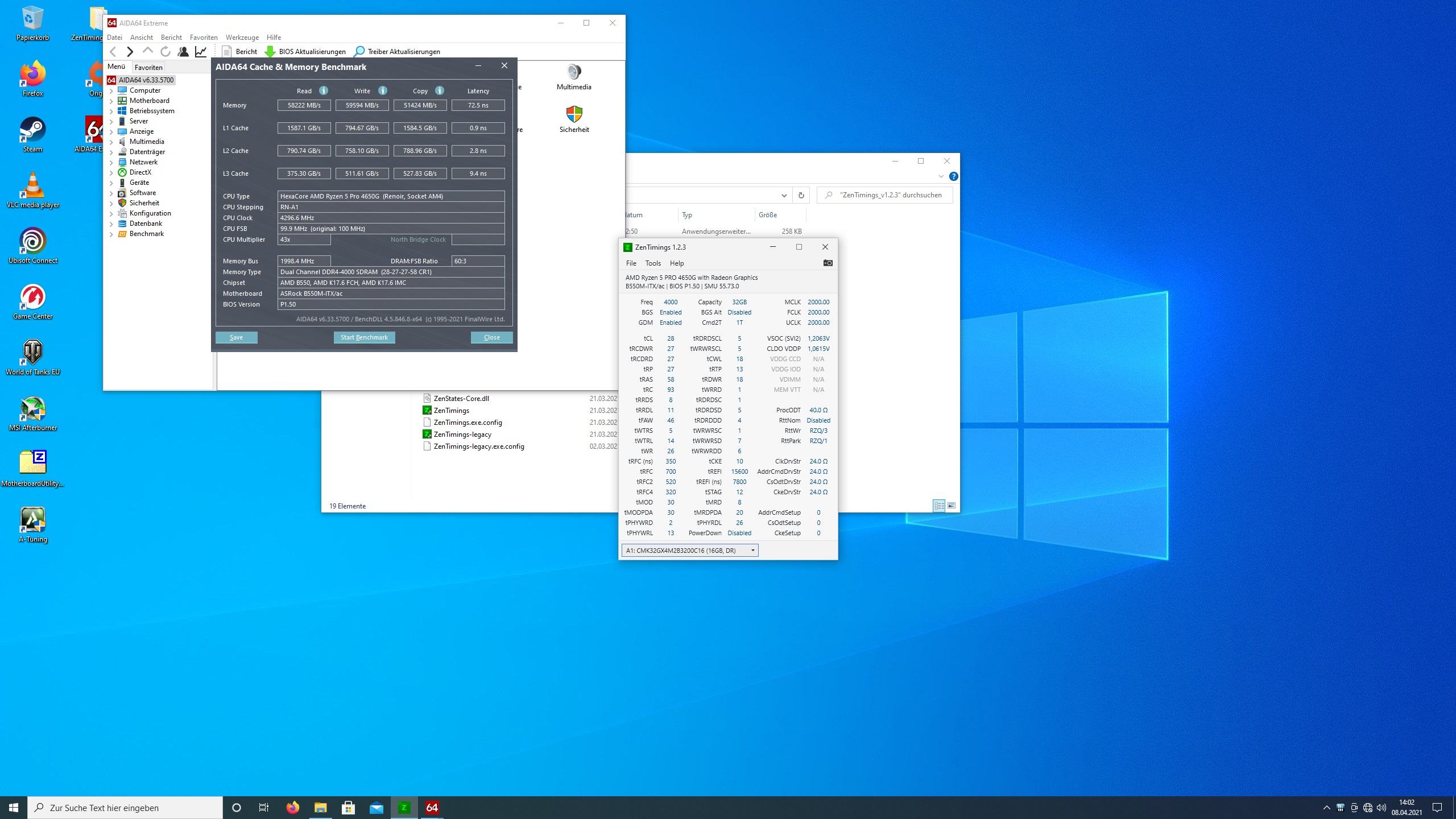The image size is (1456, 819).
Task: Click the Read column info icon
Action: [324, 90]
